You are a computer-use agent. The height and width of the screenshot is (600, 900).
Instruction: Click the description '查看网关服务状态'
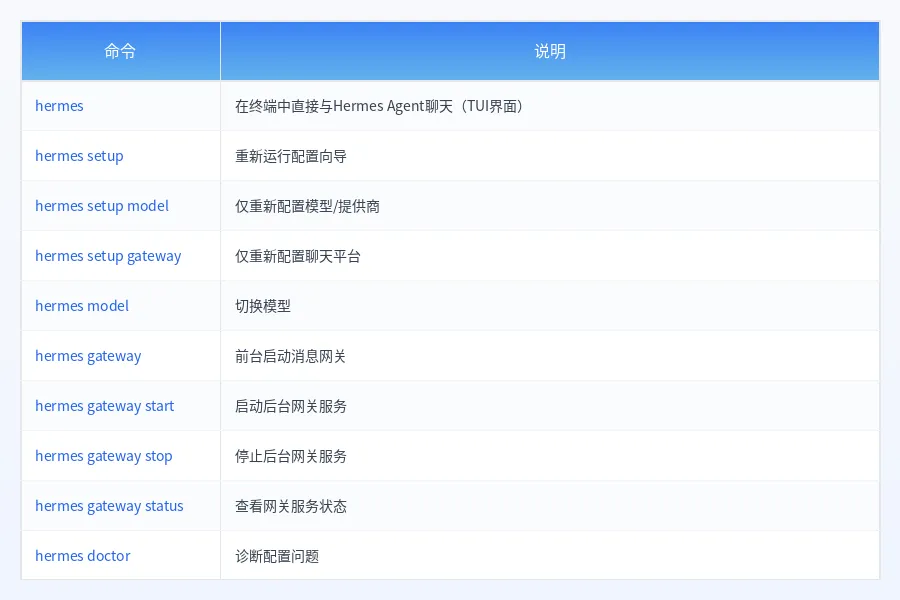291,506
